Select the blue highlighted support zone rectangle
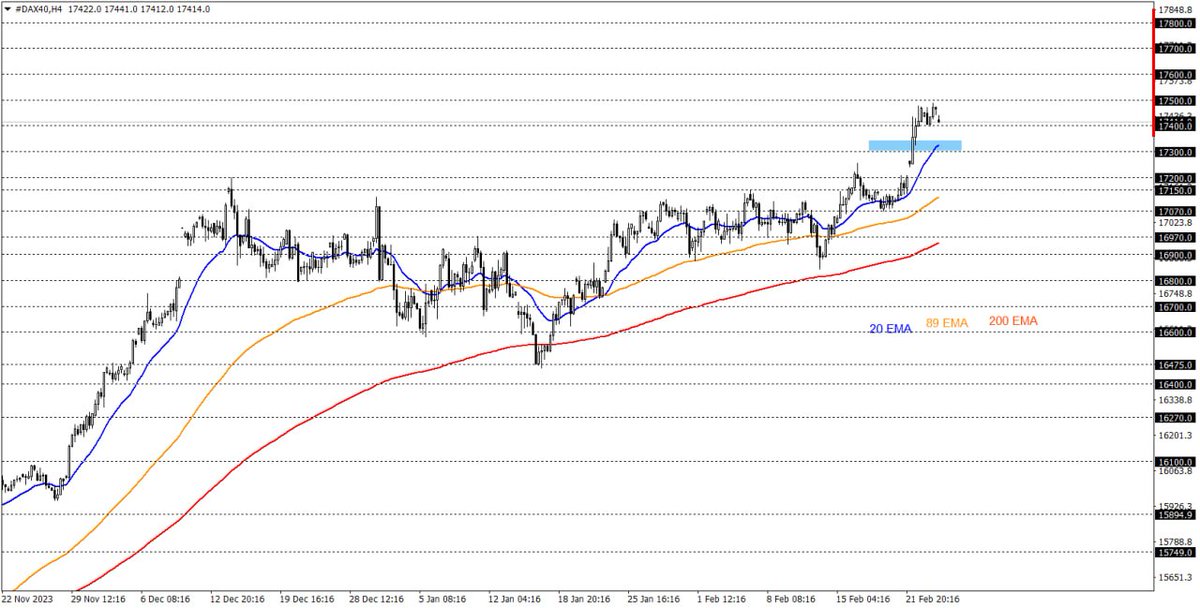1200x608 pixels. 915,146
